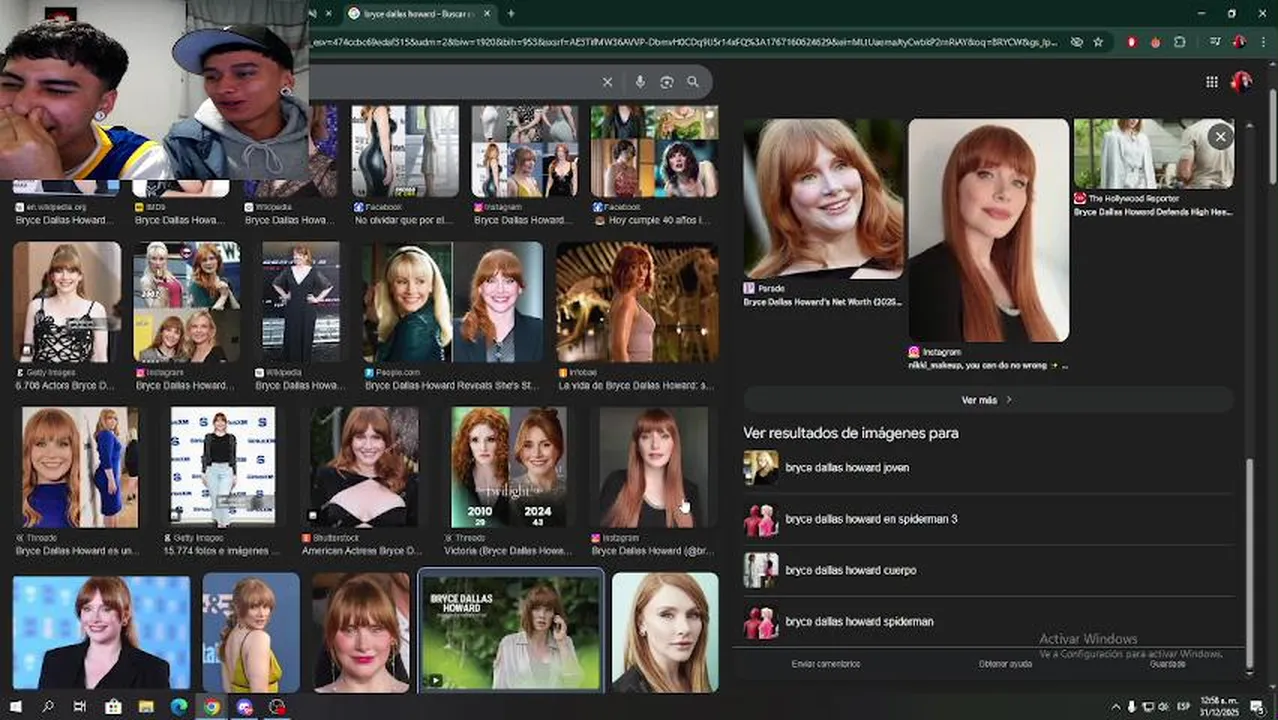The height and width of the screenshot is (720, 1278).
Task: Open the Google apps grid
Action: tap(1211, 82)
